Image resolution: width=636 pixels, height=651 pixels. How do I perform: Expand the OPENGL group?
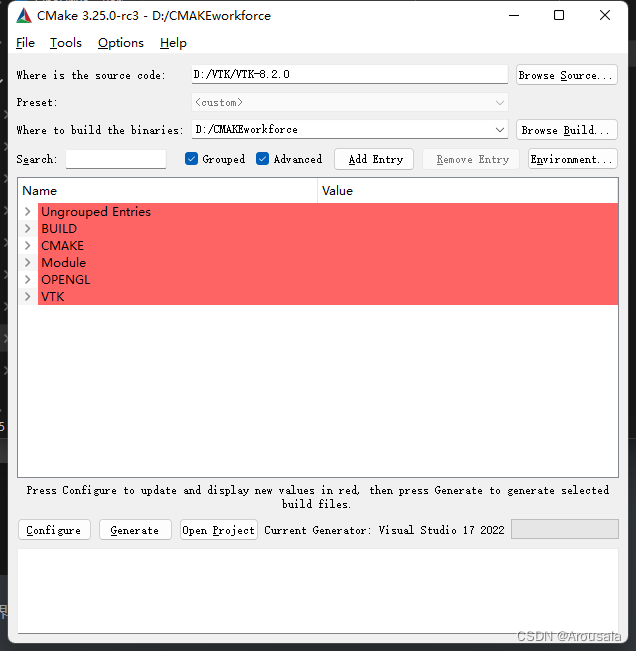[x=28, y=280]
